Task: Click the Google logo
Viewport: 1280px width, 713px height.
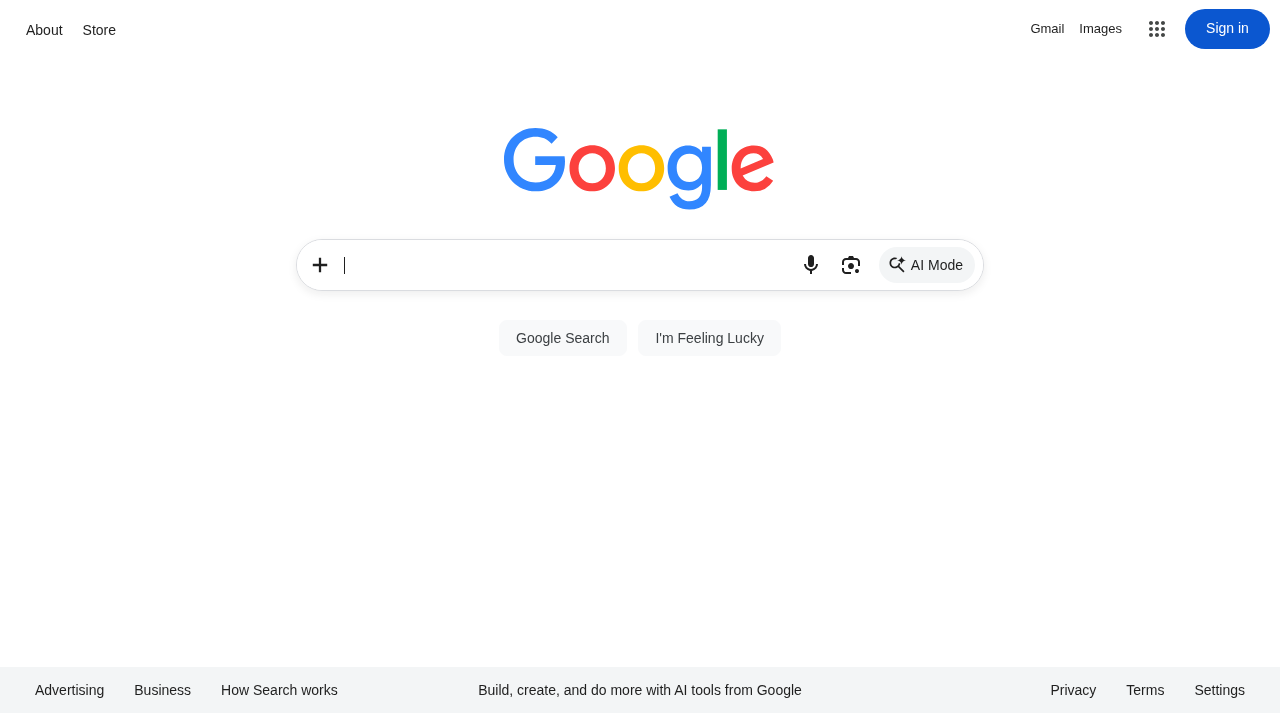Action: 639,168
